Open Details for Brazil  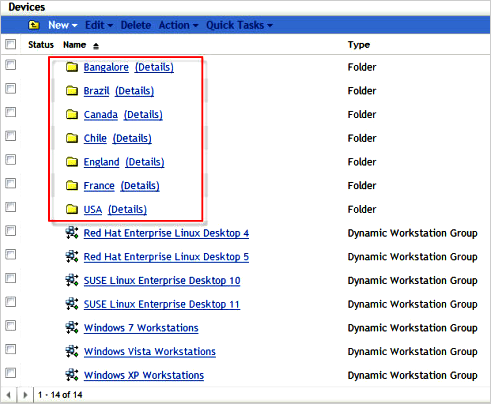click(135, 91)
